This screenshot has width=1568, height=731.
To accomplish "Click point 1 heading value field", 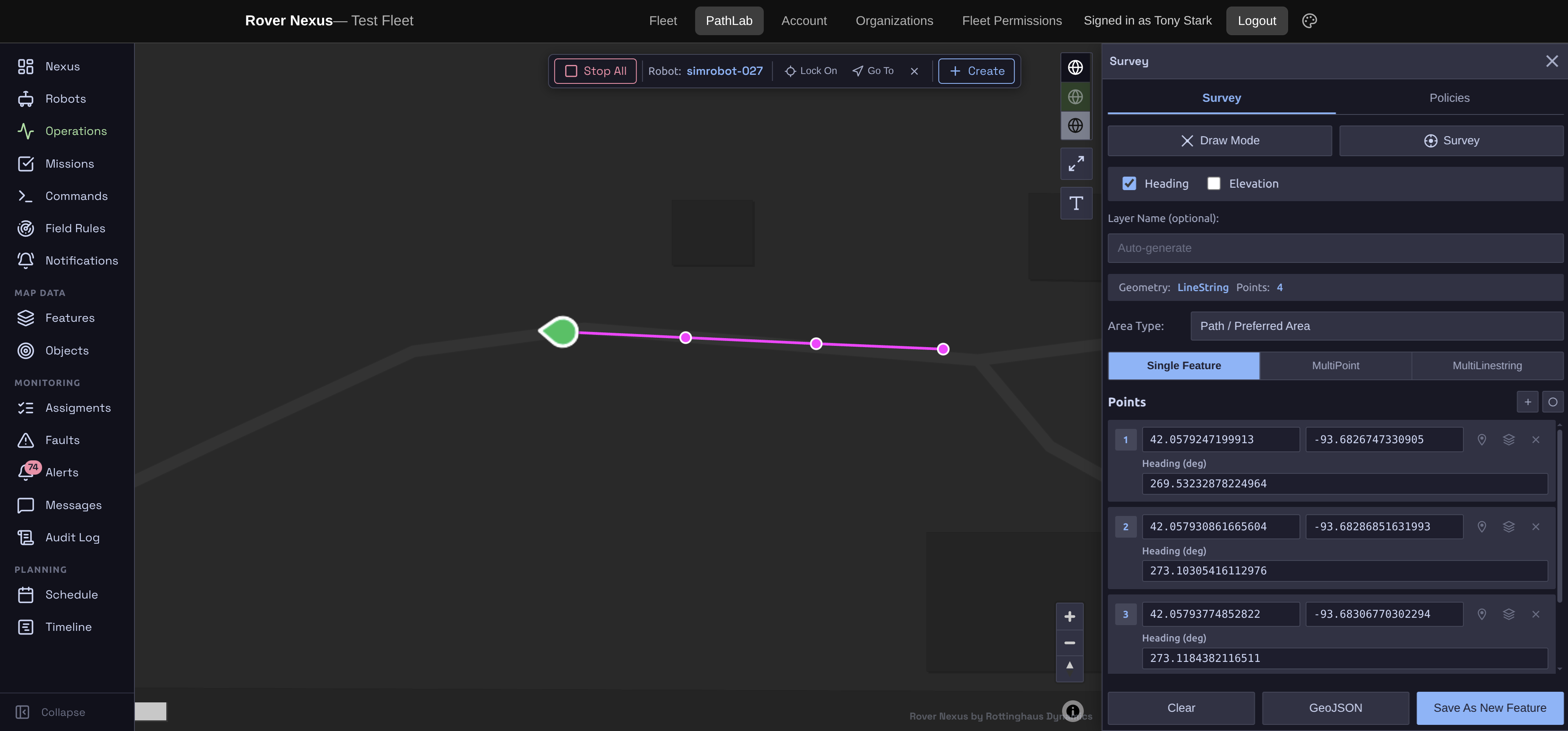I will pyautogui.click(x=1344, y=484).
